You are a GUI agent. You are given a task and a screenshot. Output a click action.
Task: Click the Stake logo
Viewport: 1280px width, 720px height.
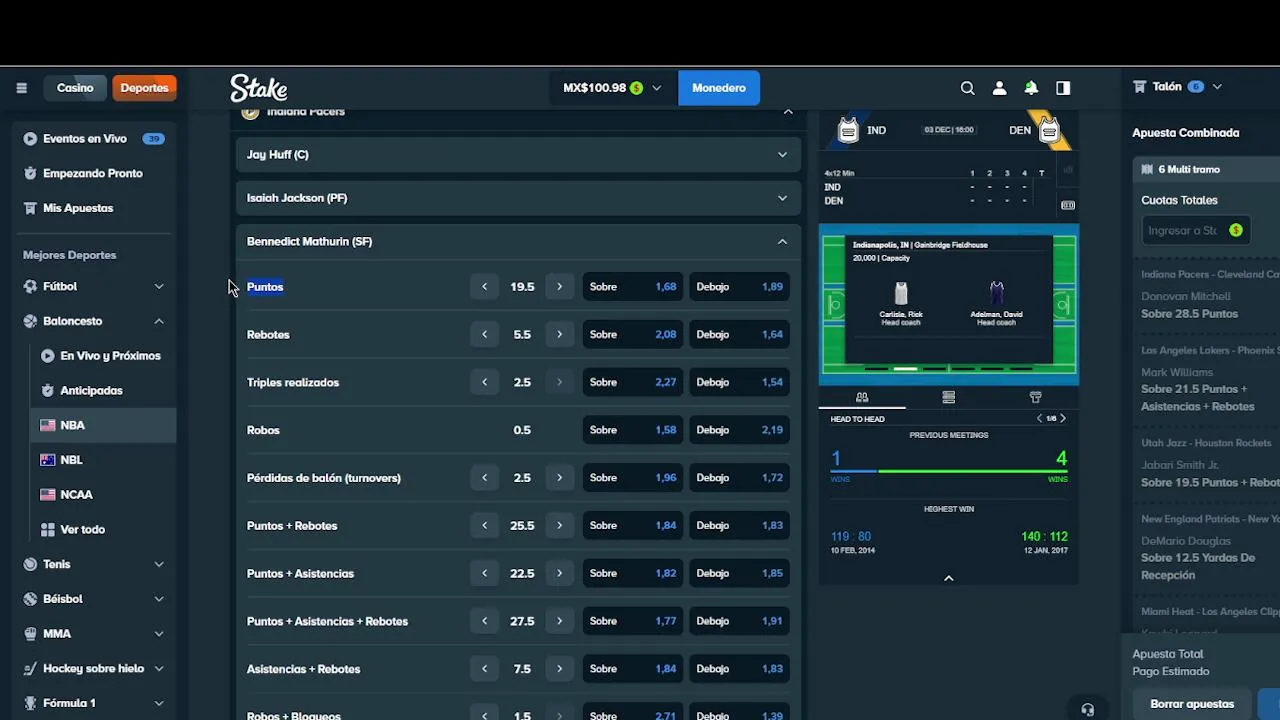(x=259, y=88)
